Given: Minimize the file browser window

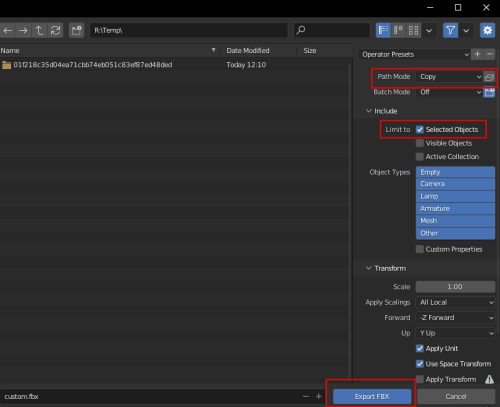Looking at the screenshot, I should [430, 7].
